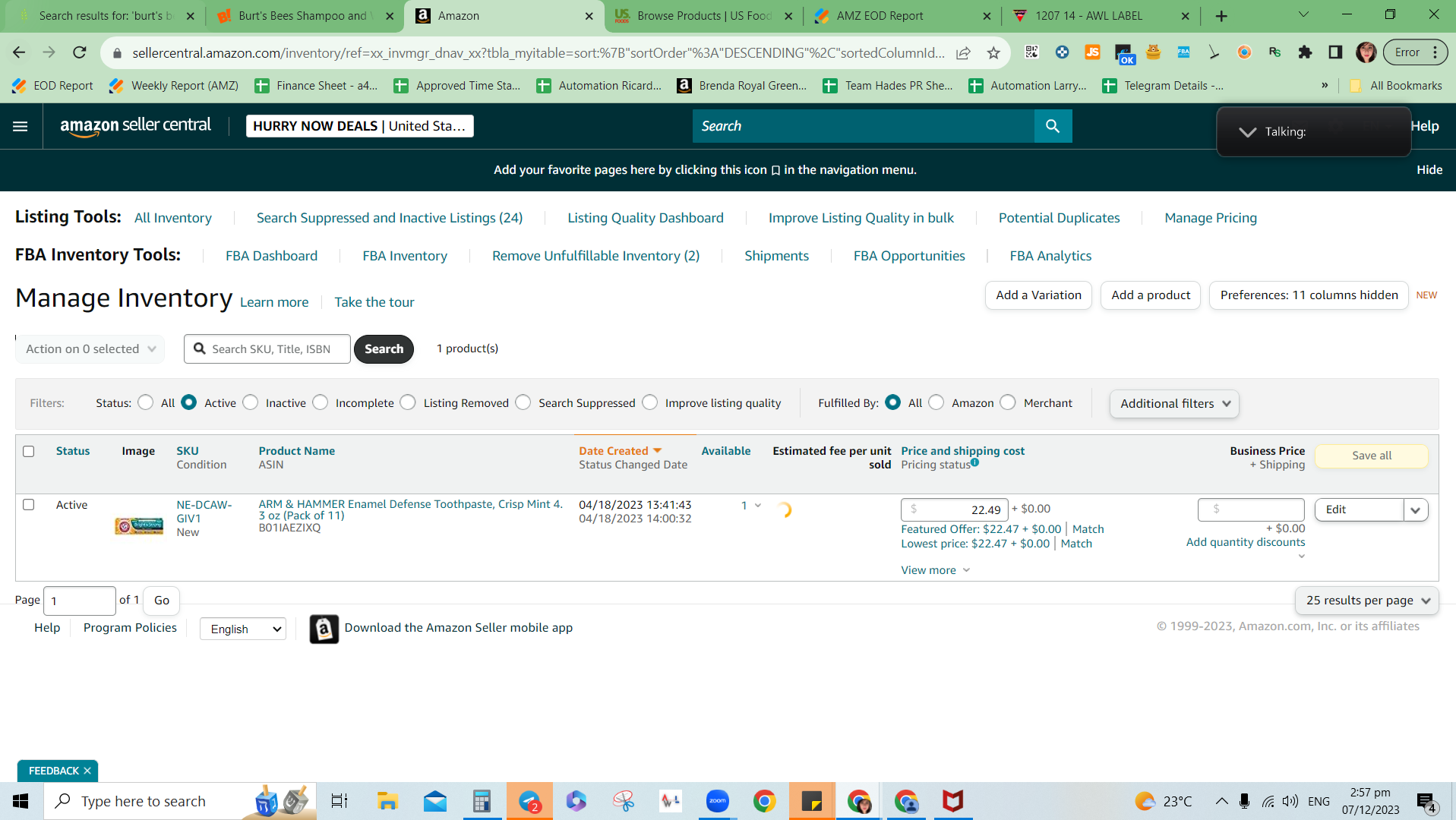The width and height of the screenshot is (1456, 820).
Task: Open the browser side panel icon
Action: point(1335,52)
